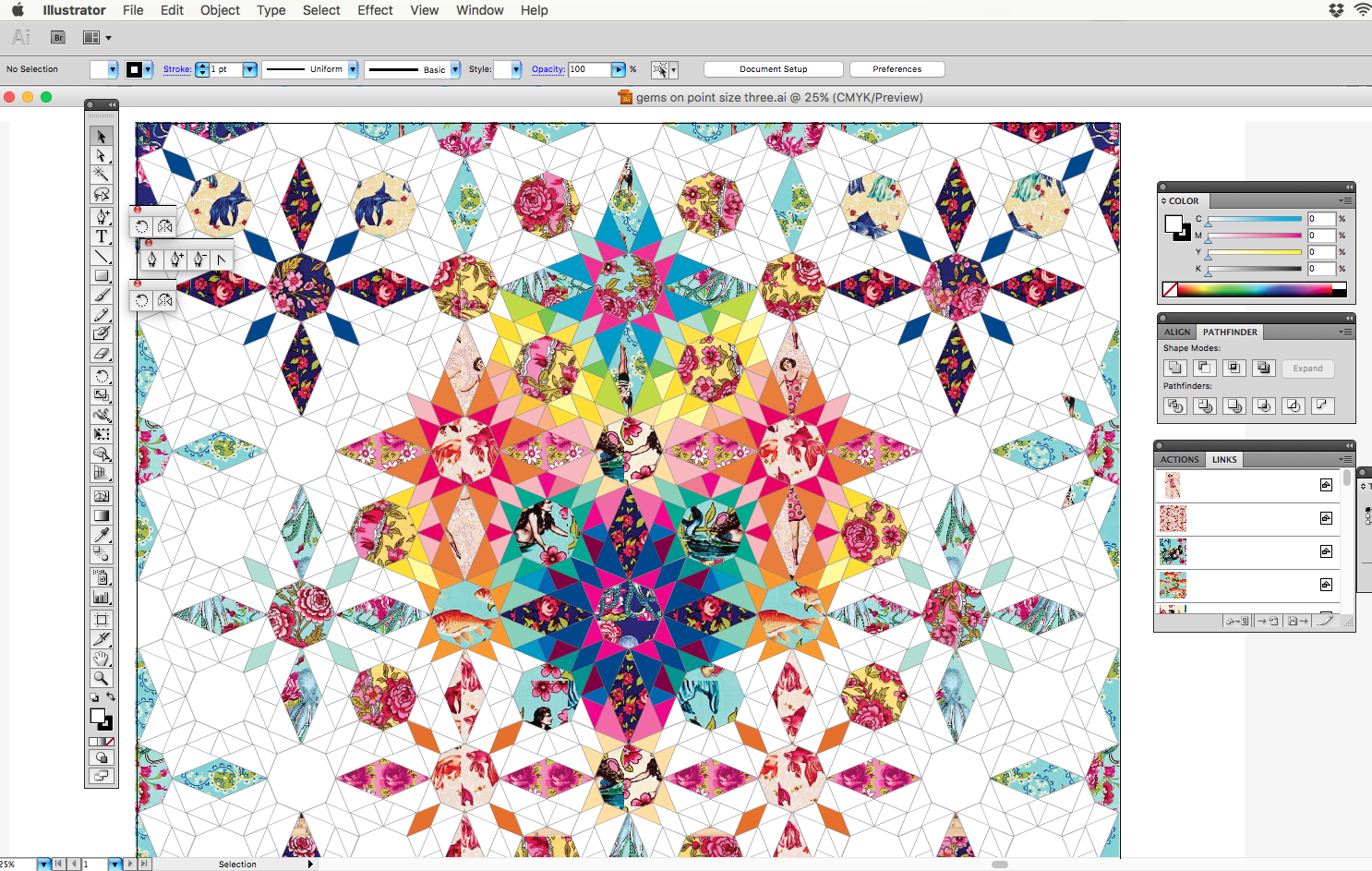Switch to the Align tab
This screenshot has width=1372, height=871.
tap(1176, 332)
